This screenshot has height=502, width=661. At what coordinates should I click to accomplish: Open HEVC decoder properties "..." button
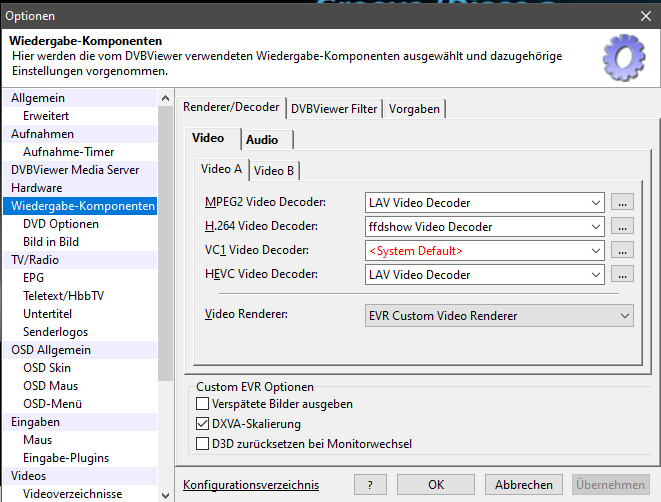(x=623, y=275)
